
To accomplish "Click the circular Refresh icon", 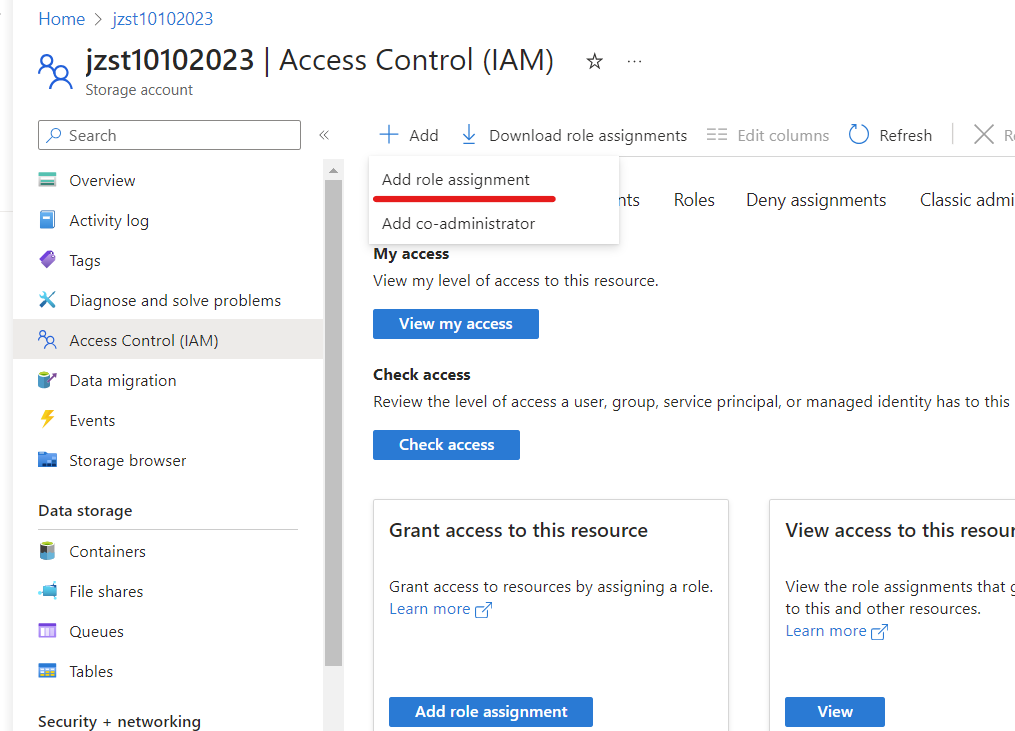I will (858, 135).
